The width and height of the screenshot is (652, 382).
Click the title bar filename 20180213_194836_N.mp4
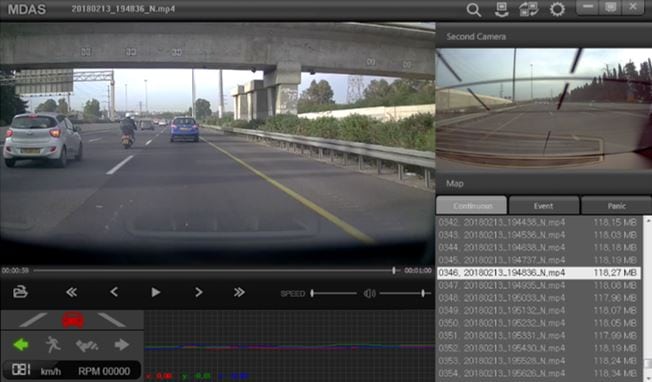(x=123, y=9)
